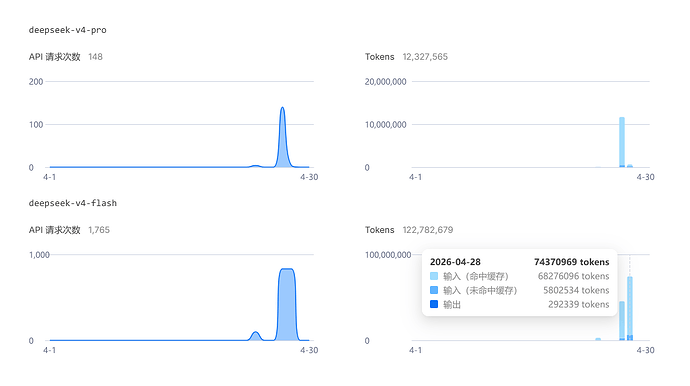
Task: Click the 100 axis label on pro requests chart
Action: [36, 125]
